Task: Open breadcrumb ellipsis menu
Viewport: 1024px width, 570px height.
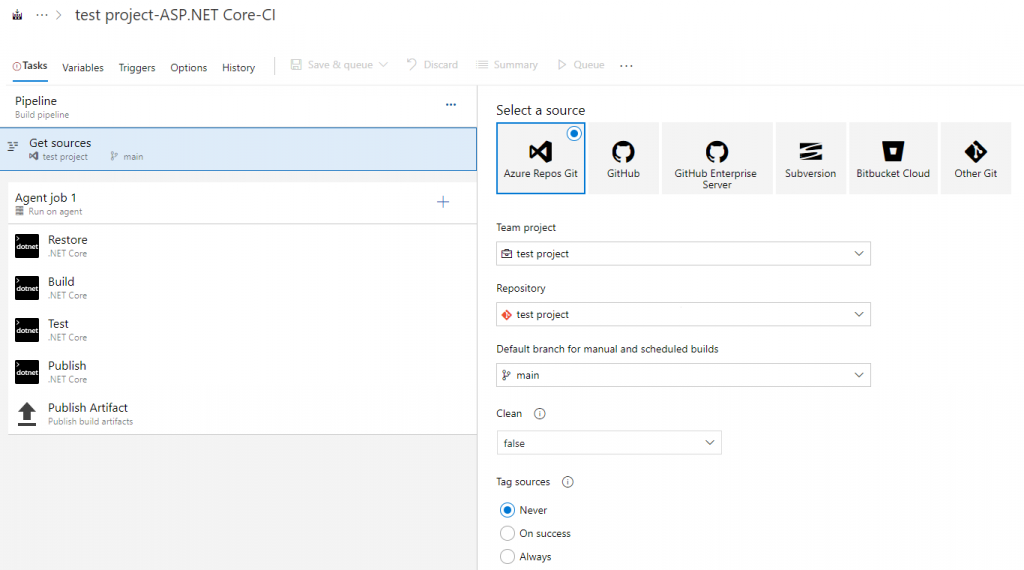Action: 42,15
